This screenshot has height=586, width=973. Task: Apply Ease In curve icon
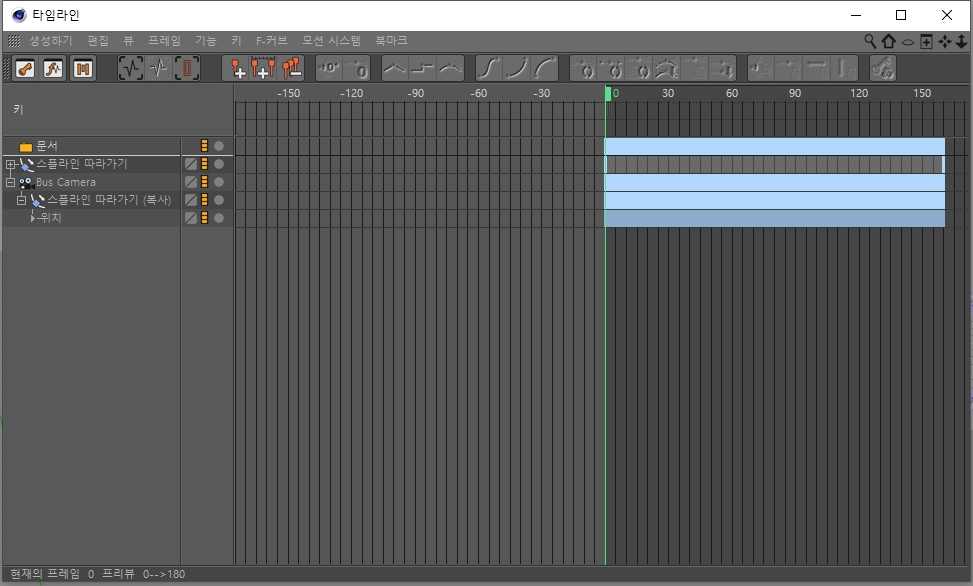click(x=517, y=68)
